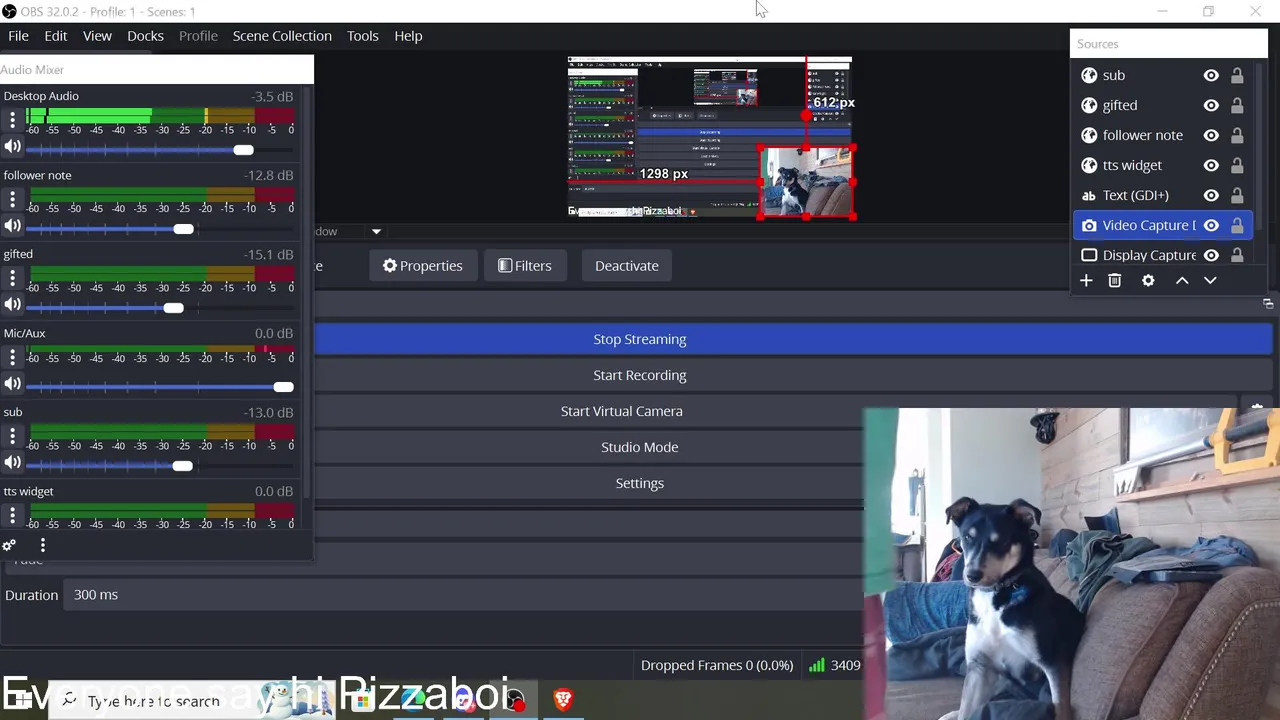This screenshot has height=720, width=1280.
Task: Mute the sub audio speaker icon
Action: [13, 462]
